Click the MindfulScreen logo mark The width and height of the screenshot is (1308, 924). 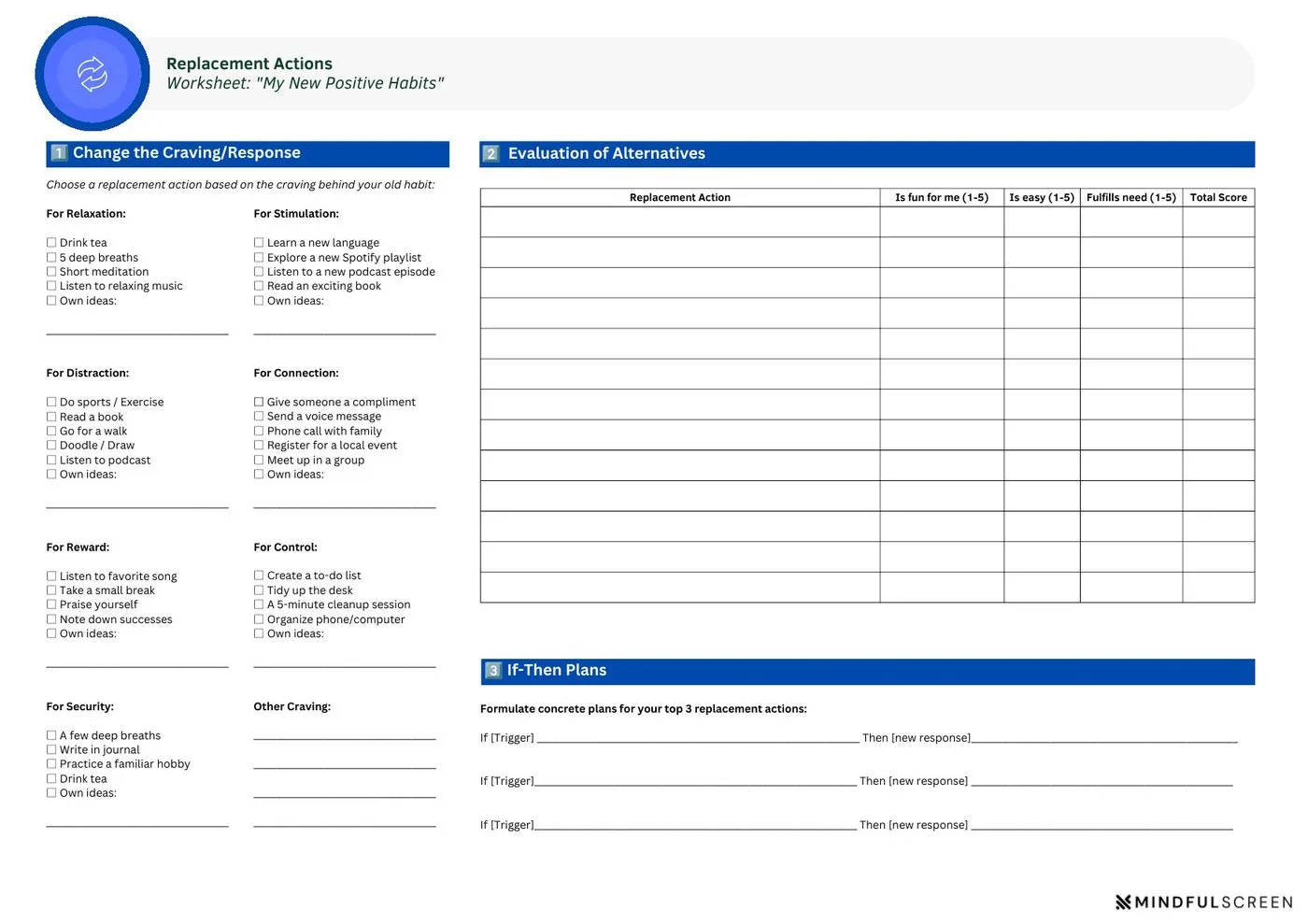click(x=1124, y=903)
